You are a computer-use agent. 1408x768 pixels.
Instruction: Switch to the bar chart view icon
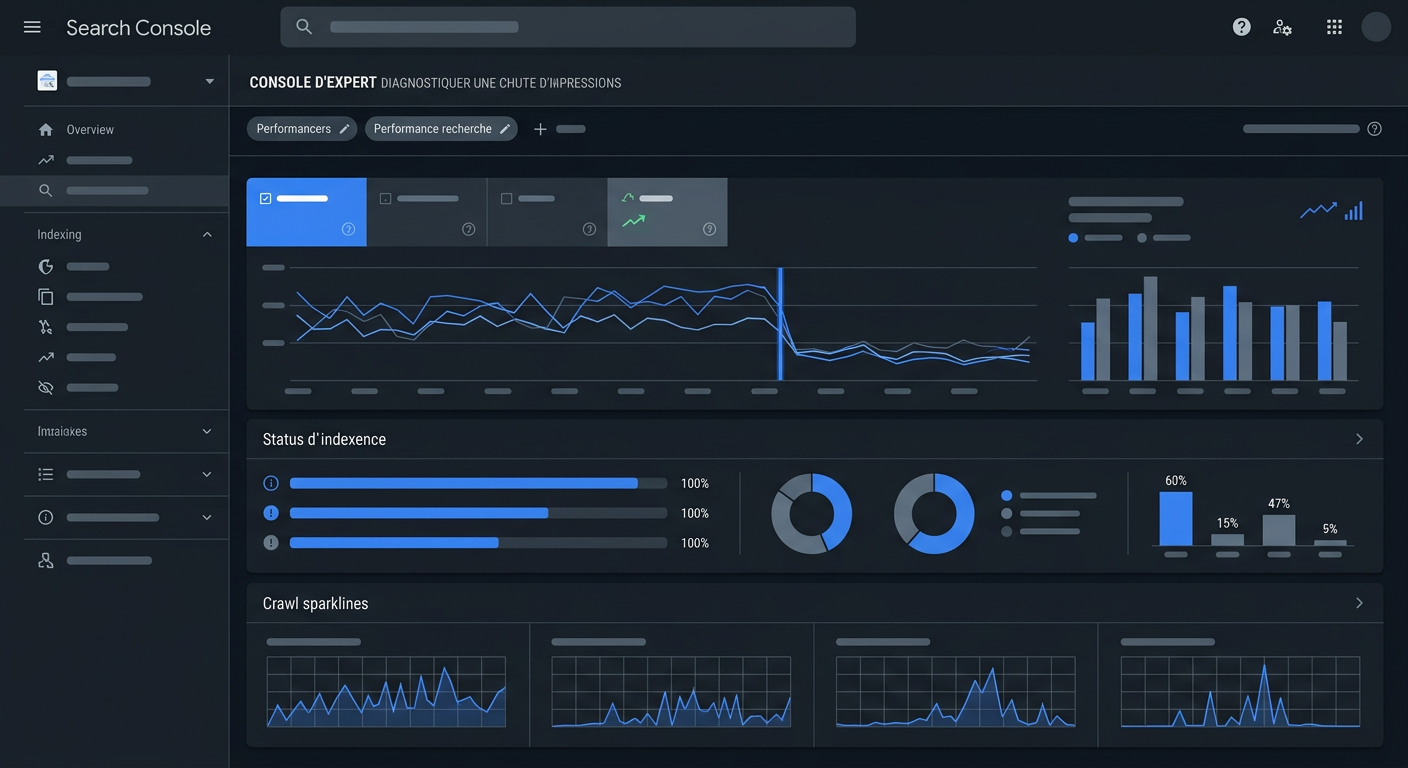(1354, 210)
